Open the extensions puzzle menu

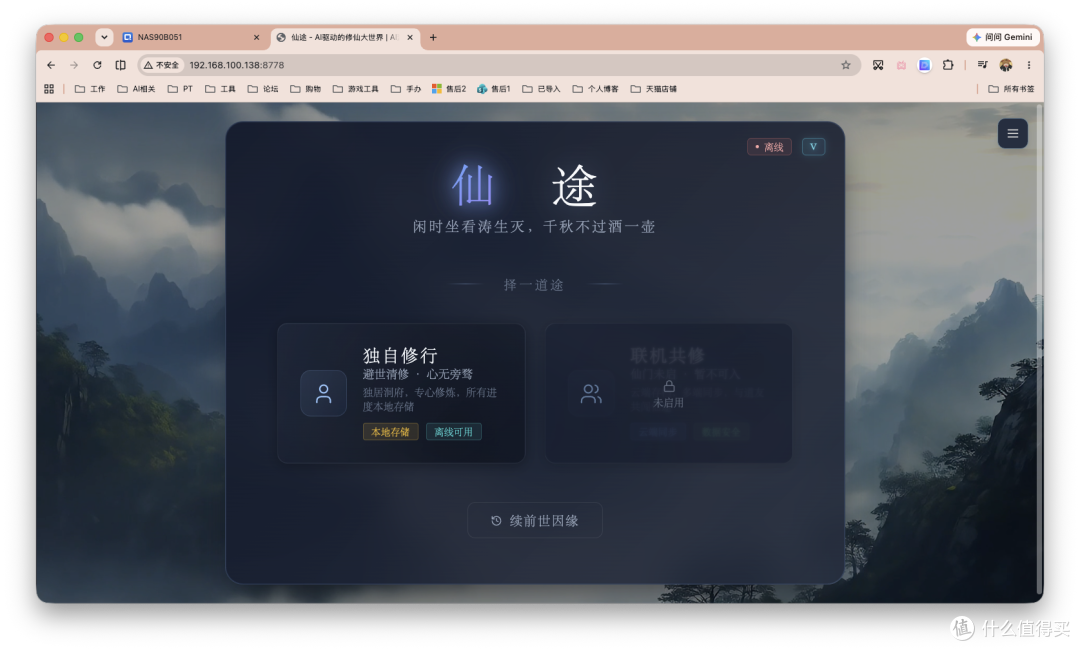pyautogui.click(x=948, y=65)
